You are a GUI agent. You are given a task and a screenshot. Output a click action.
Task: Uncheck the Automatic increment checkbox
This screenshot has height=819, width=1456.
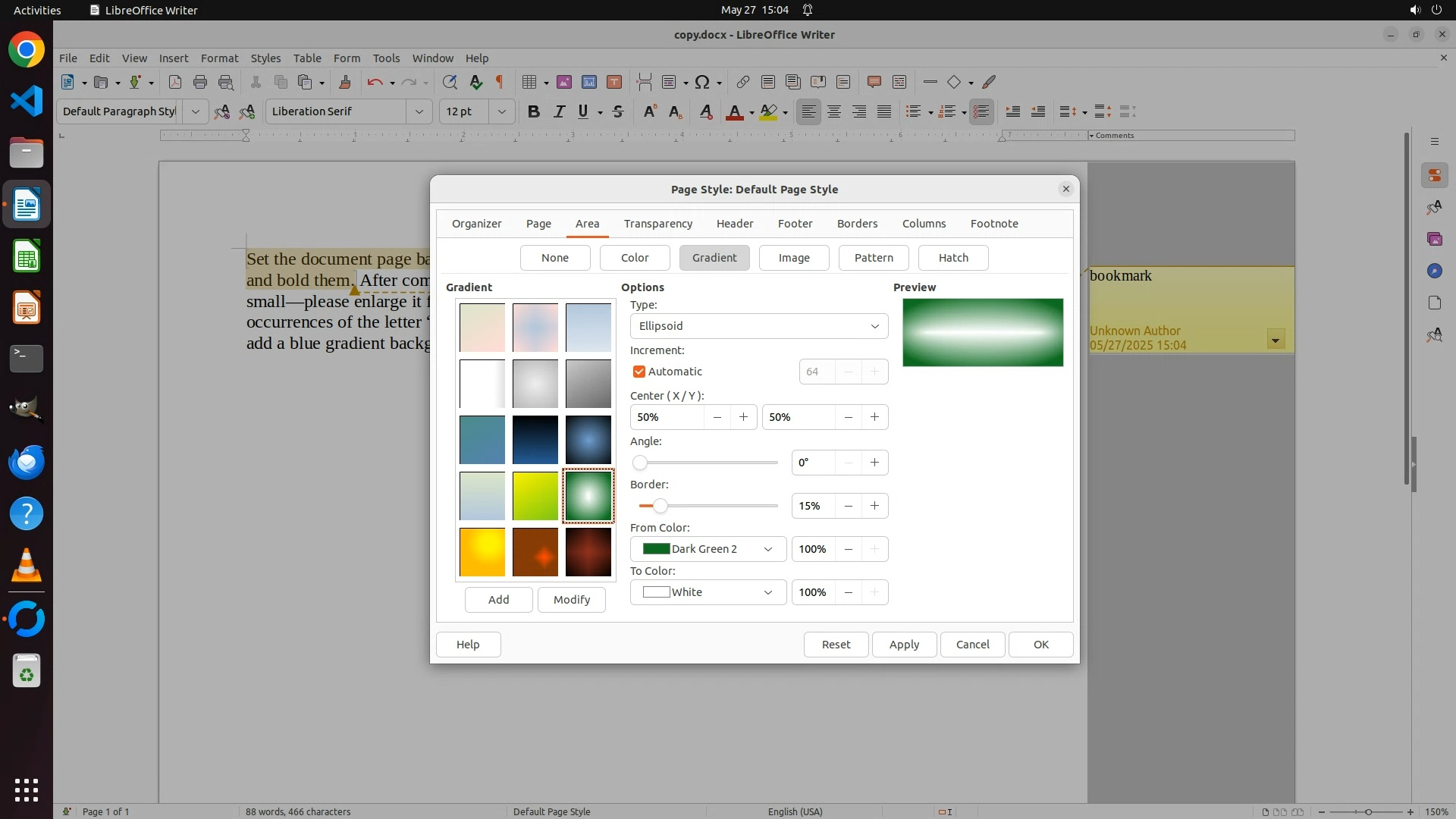tap(639, 372)
